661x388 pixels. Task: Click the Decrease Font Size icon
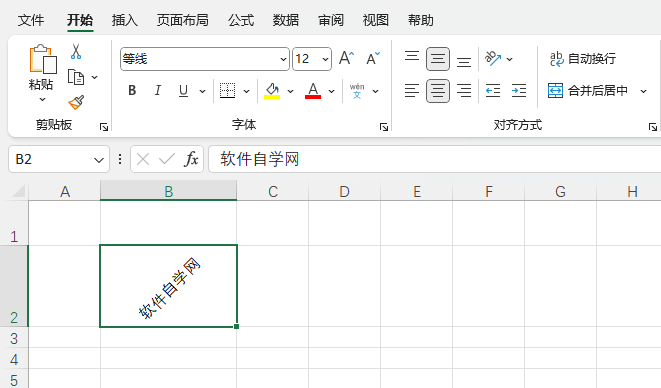[373, 58]
